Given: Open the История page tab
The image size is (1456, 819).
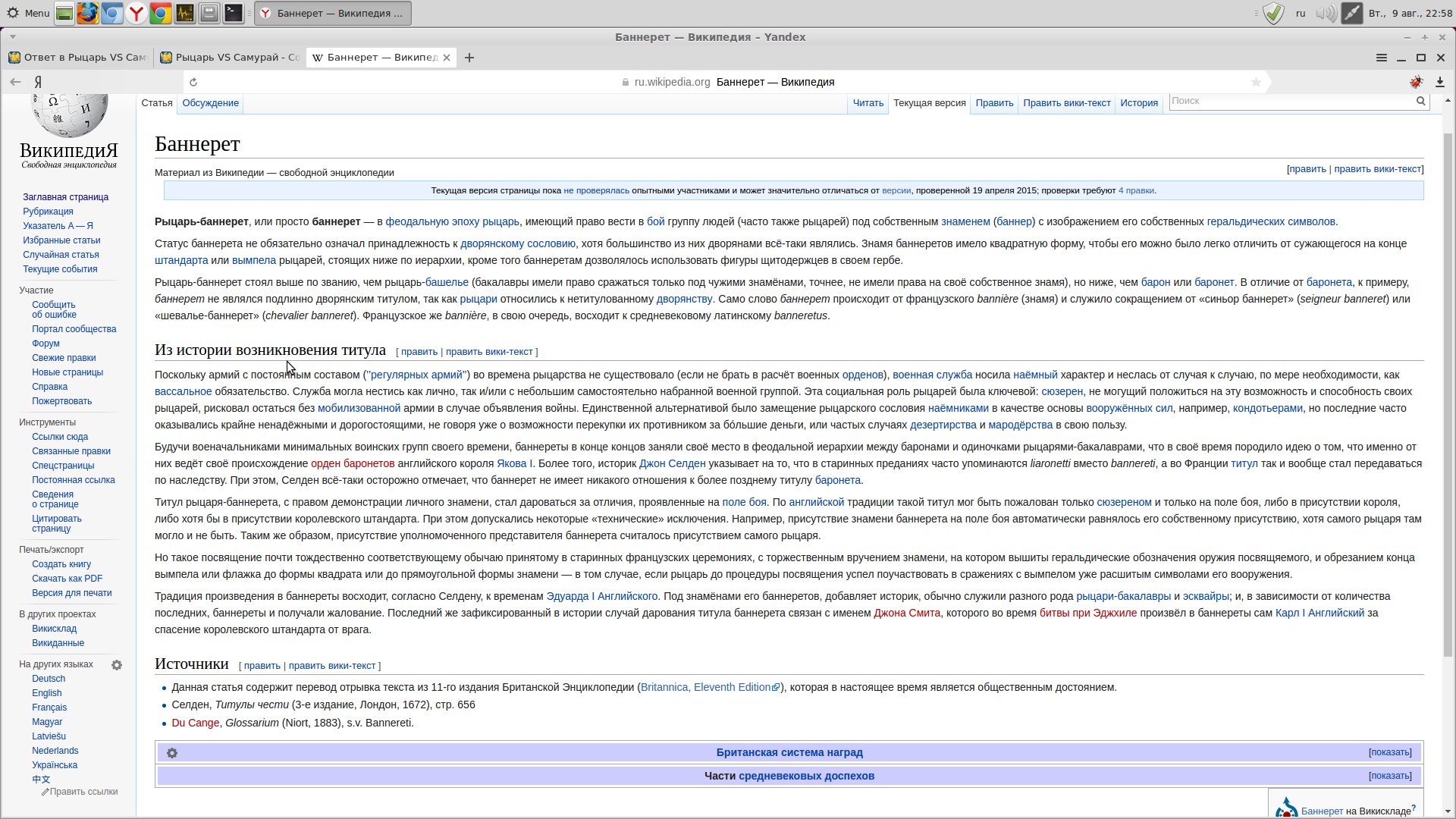Looking at the screenshot, I should (1139, 103).
